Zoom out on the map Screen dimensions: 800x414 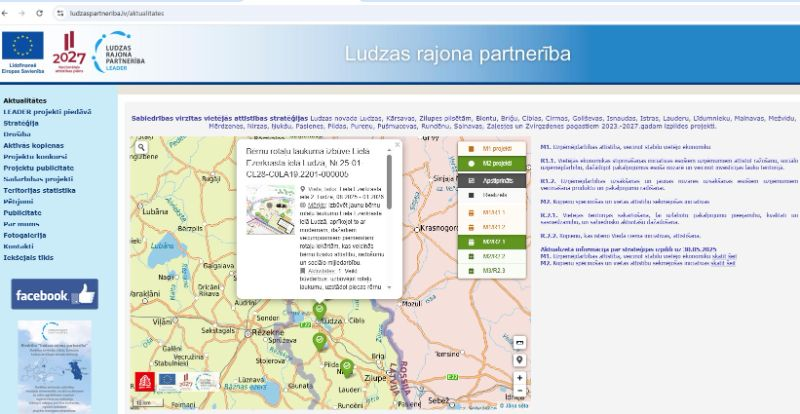519,393
